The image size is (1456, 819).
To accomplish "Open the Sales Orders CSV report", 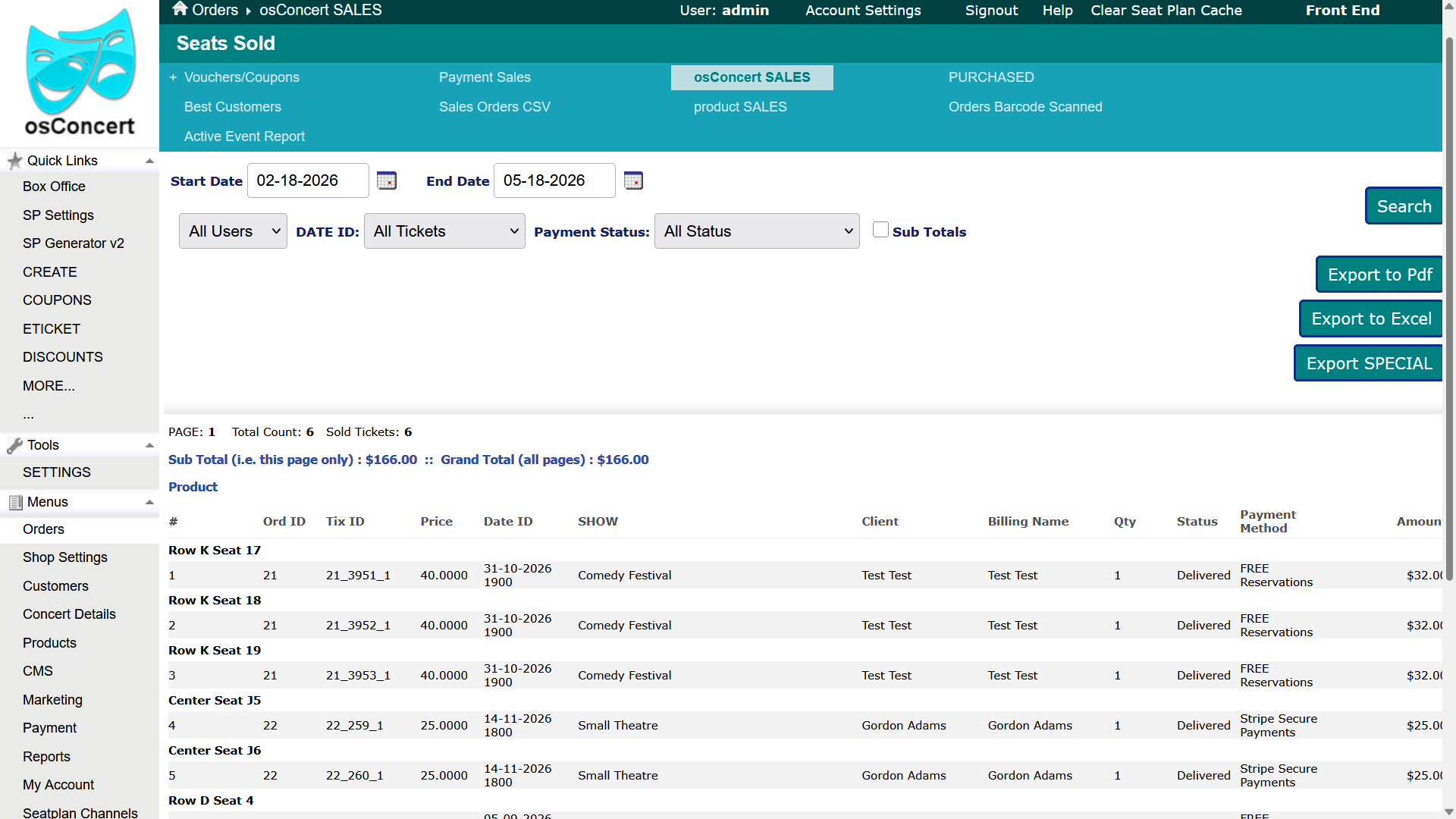I will coord(494,107).
